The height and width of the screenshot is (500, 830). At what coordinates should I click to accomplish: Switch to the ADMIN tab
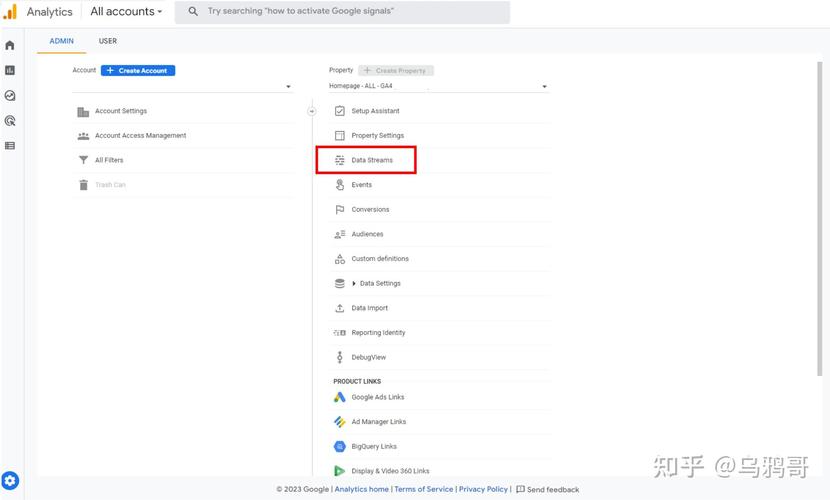pyautogui.click(x=61, y=41)
